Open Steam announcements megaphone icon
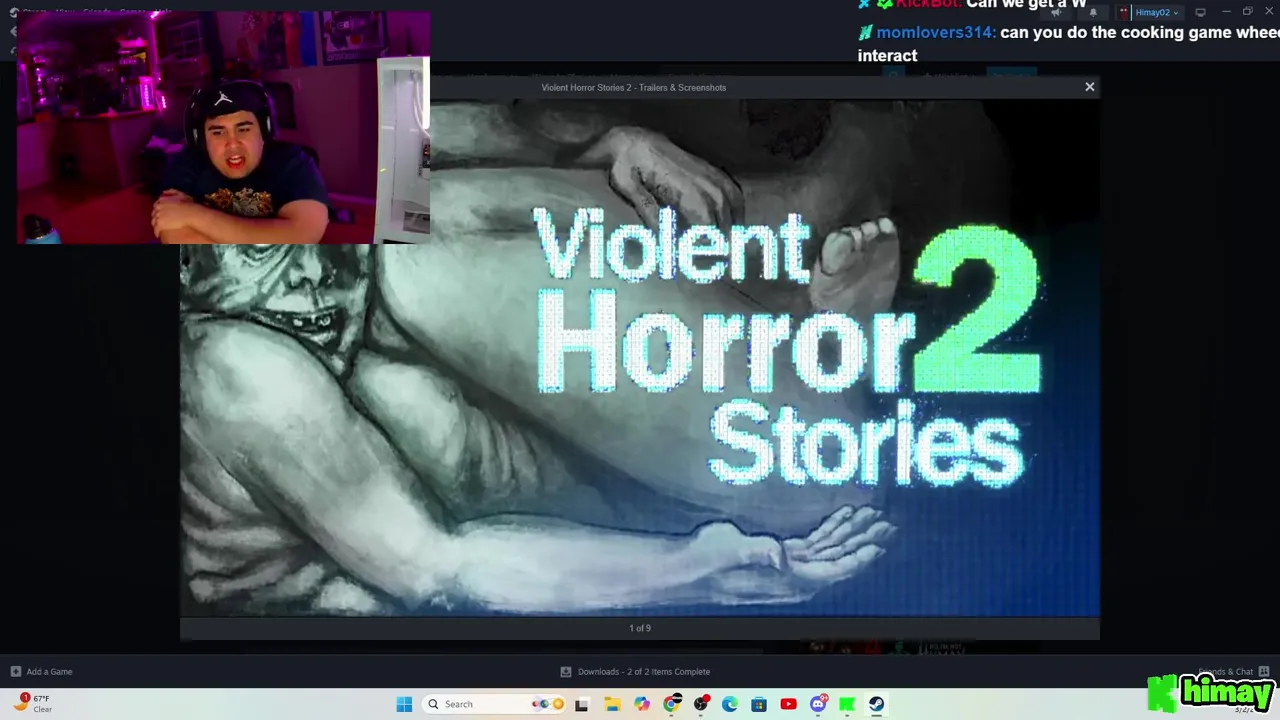1280x720 pixels. [1056, 12]
